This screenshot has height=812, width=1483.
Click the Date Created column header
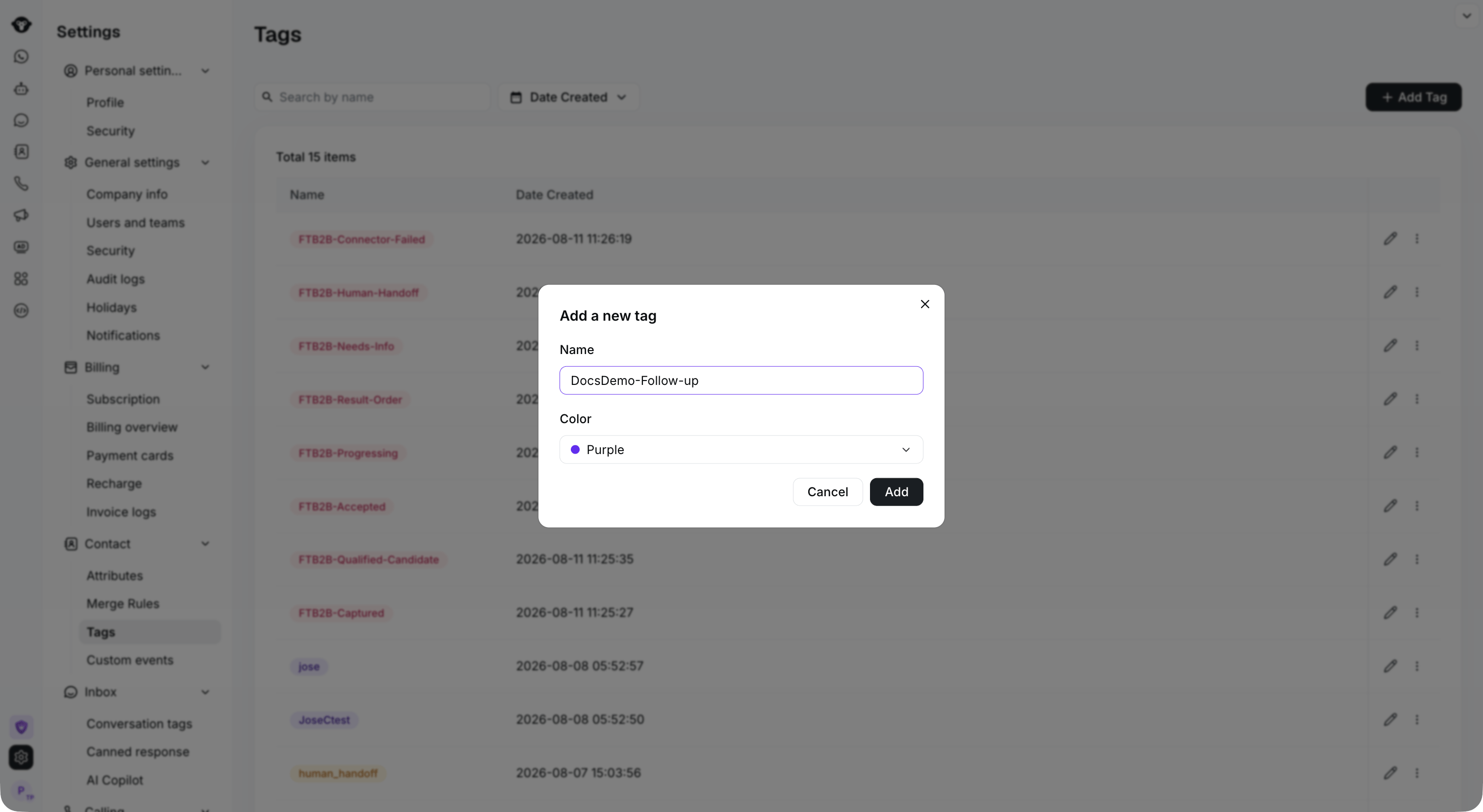tap(554, 195)
